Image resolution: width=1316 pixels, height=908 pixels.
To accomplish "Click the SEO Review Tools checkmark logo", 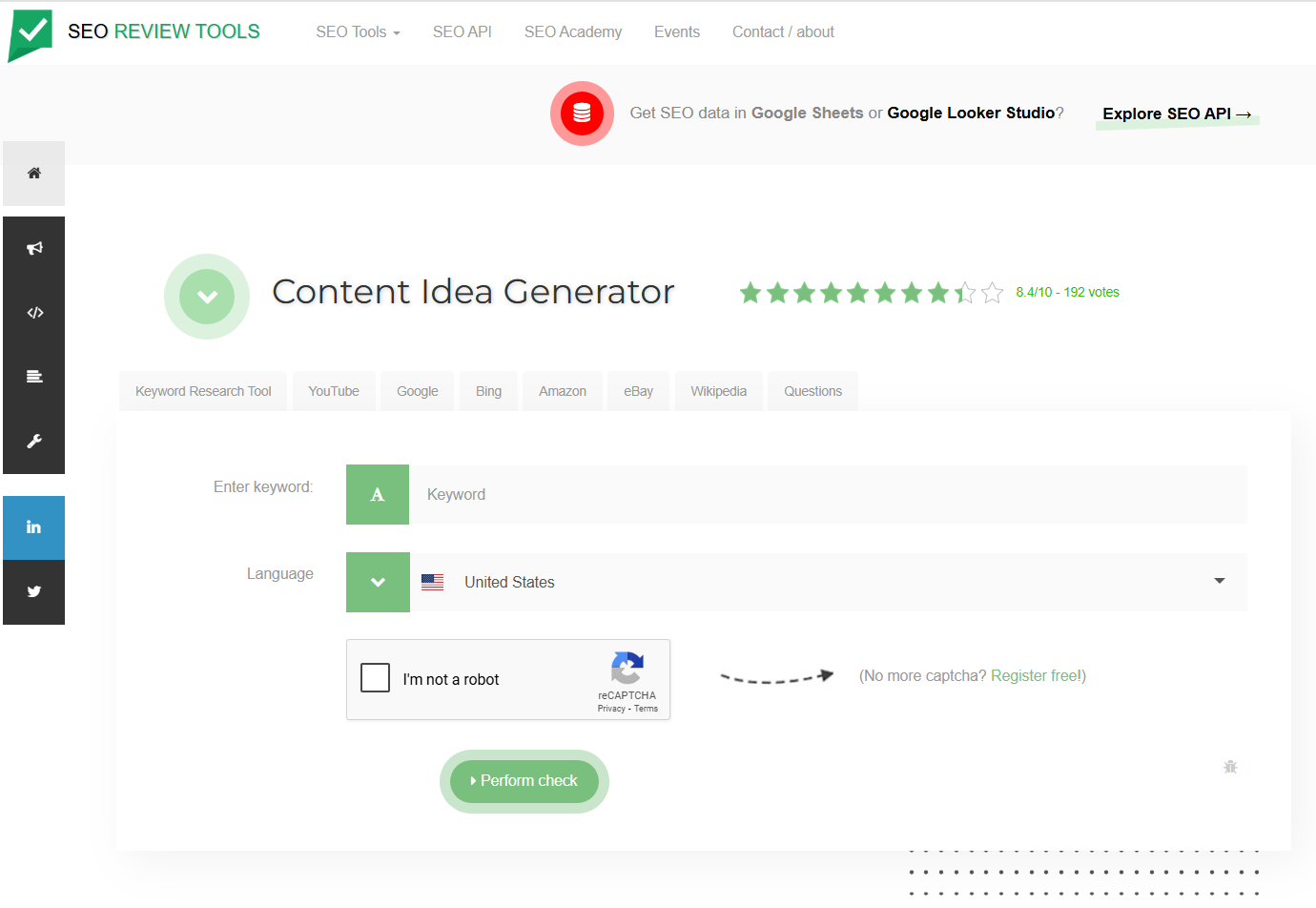I will pyautogui.click(x=31, y=35).
